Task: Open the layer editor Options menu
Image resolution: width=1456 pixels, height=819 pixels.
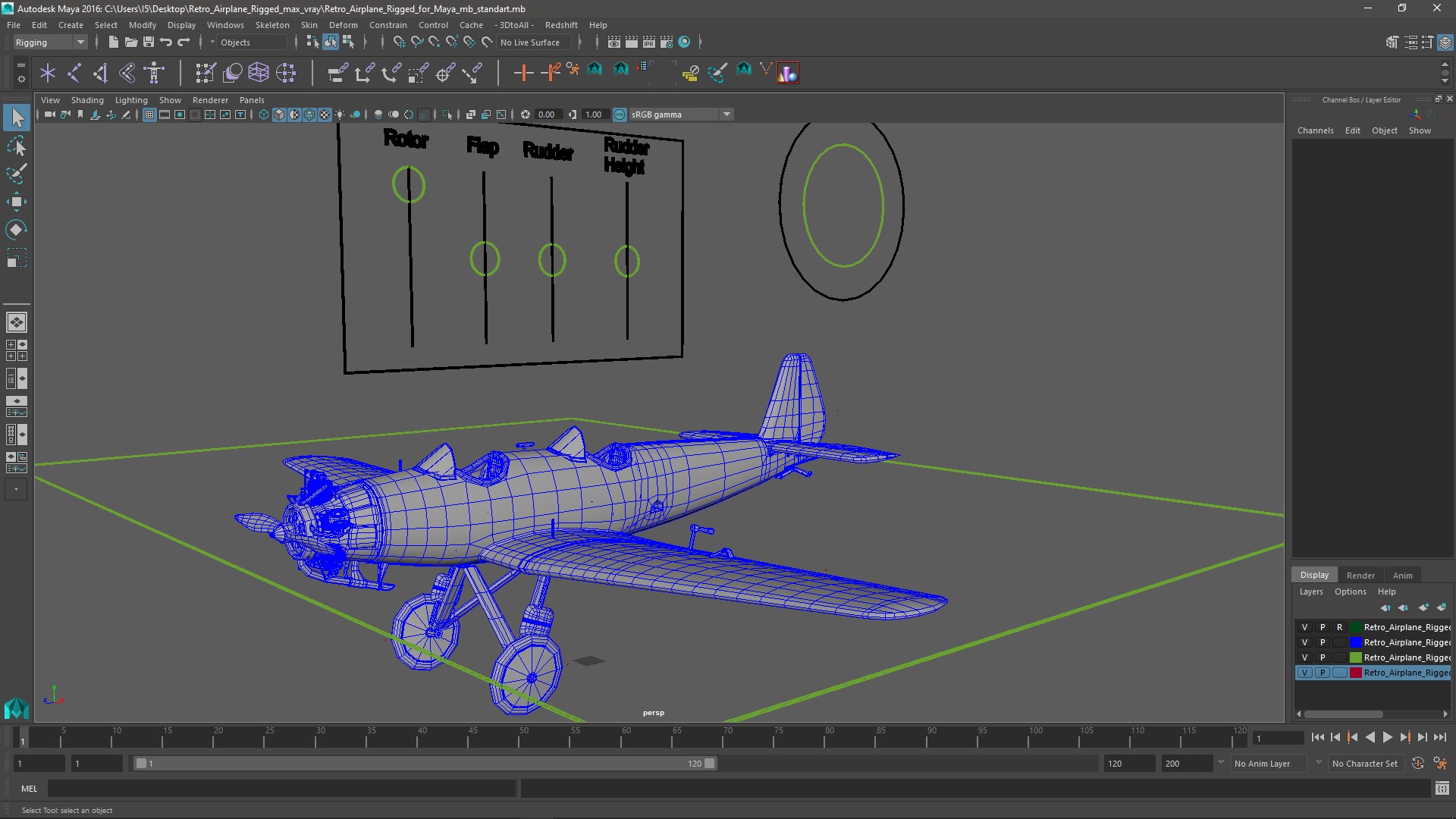Action: click(x=1350, y=591)
